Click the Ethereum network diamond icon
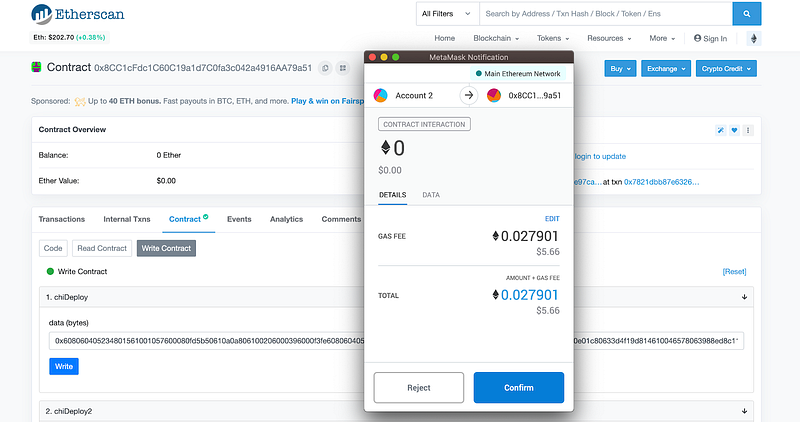800x422 pixels. [754, 38]
